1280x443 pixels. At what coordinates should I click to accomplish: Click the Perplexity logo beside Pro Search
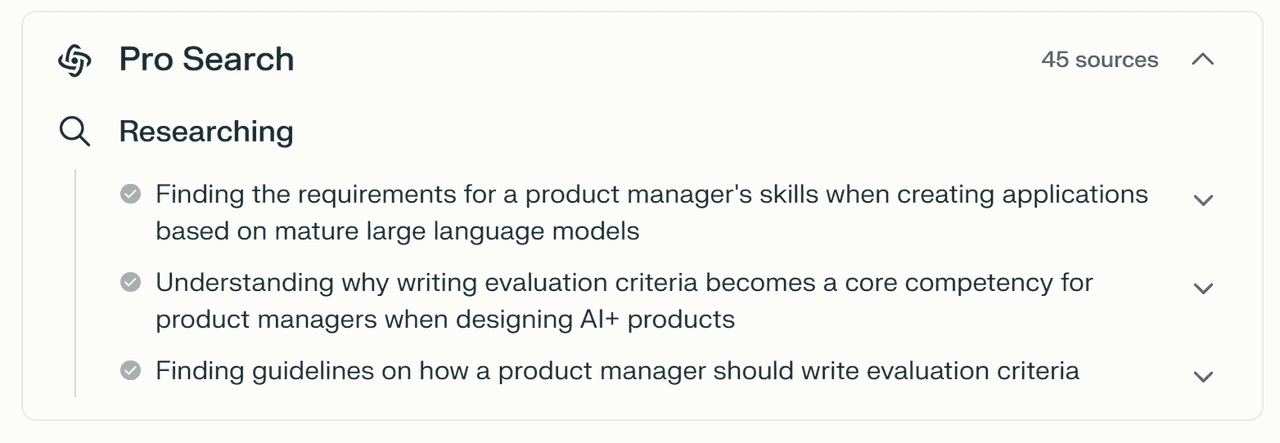[x=75, y=60]
